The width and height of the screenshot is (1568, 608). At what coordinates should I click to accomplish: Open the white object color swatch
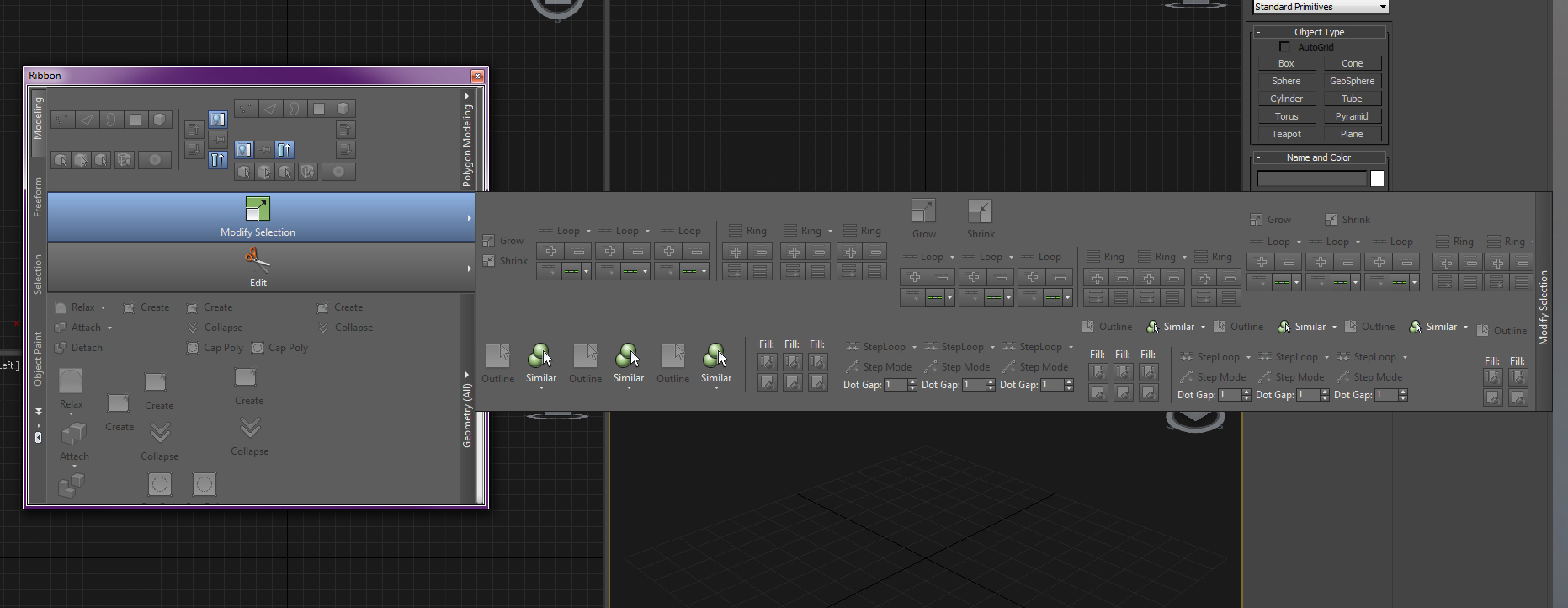[1377, 179]
